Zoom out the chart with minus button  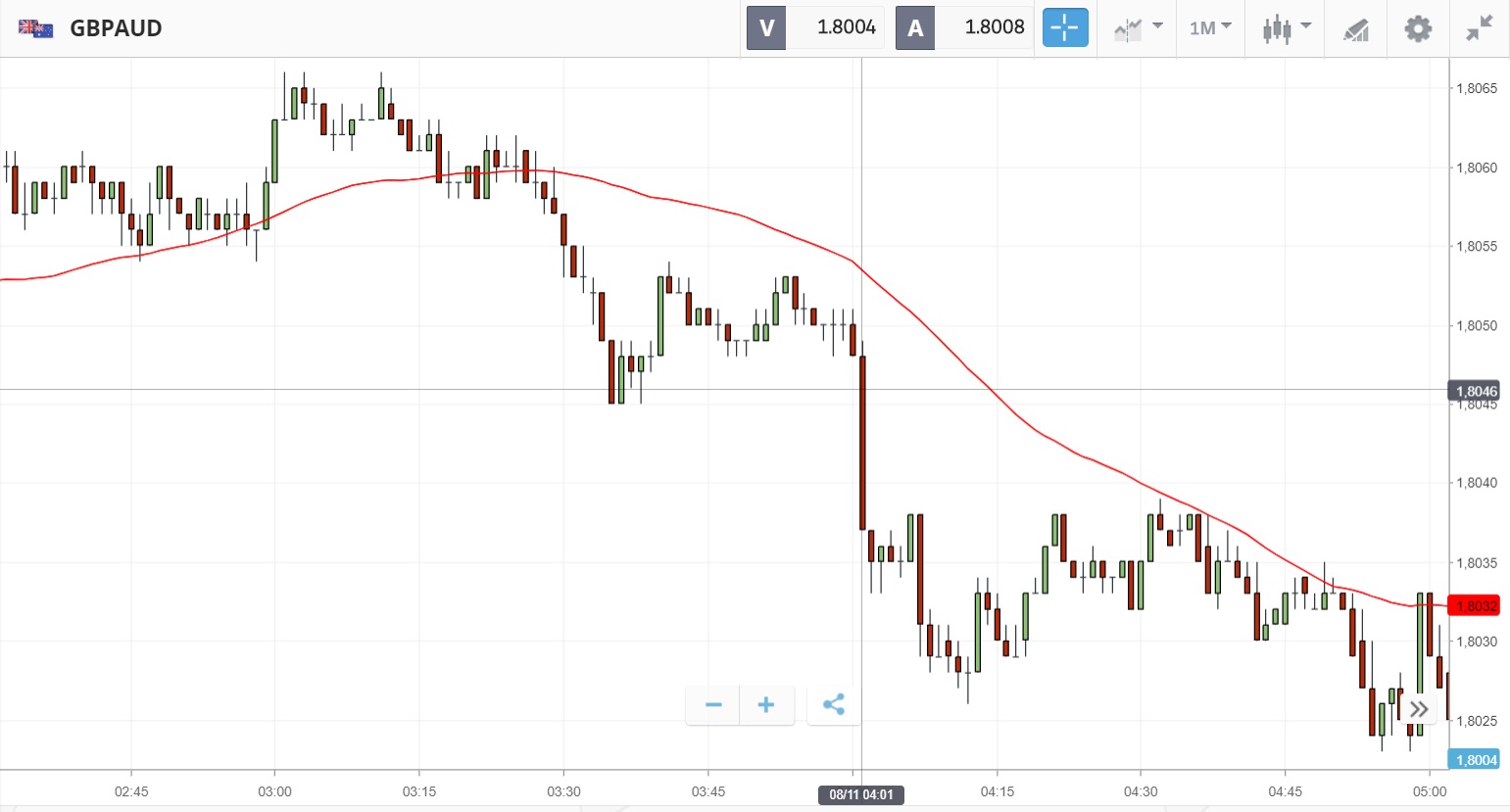[713, 704]
